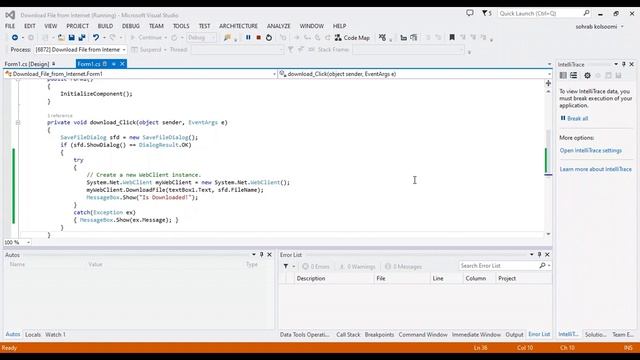Save the current file with Save icon
Viewport: 640px width, 360px height.
[x=71, y=38]
